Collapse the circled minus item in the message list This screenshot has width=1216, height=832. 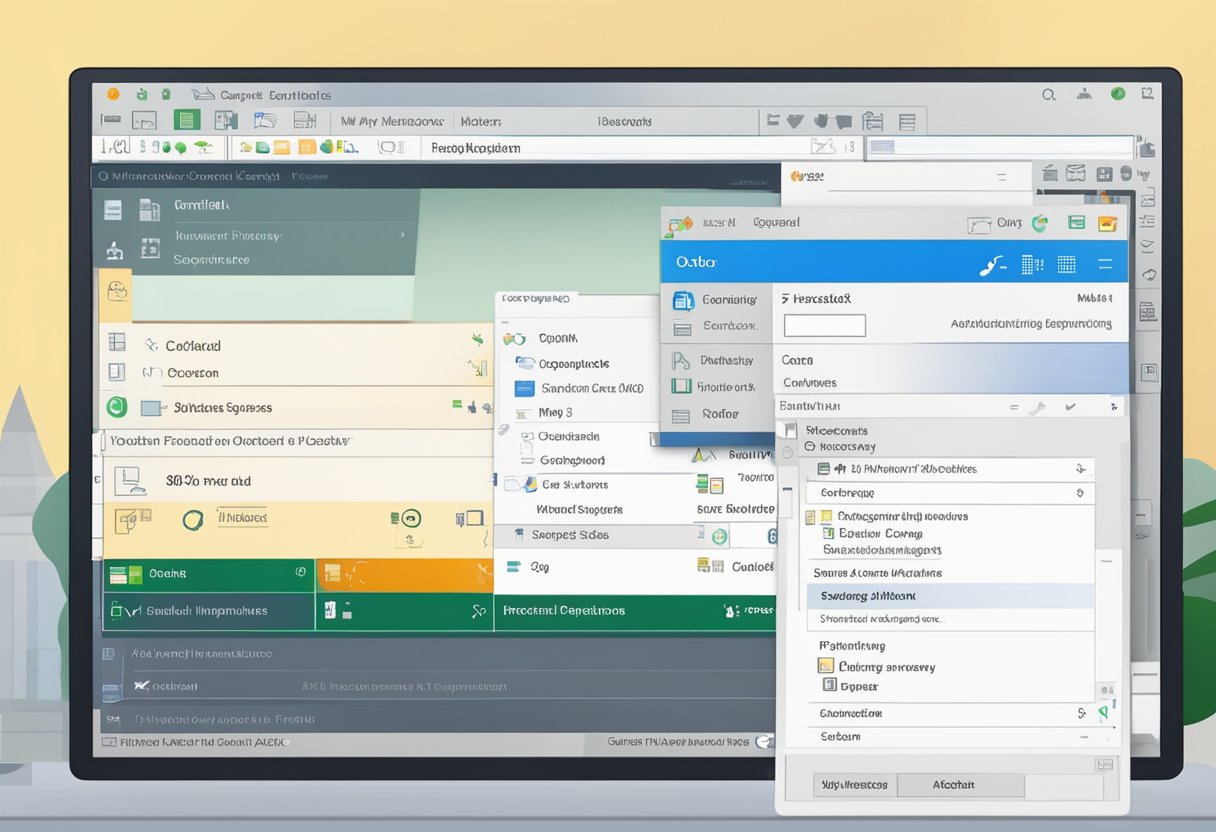pos(810,447)
